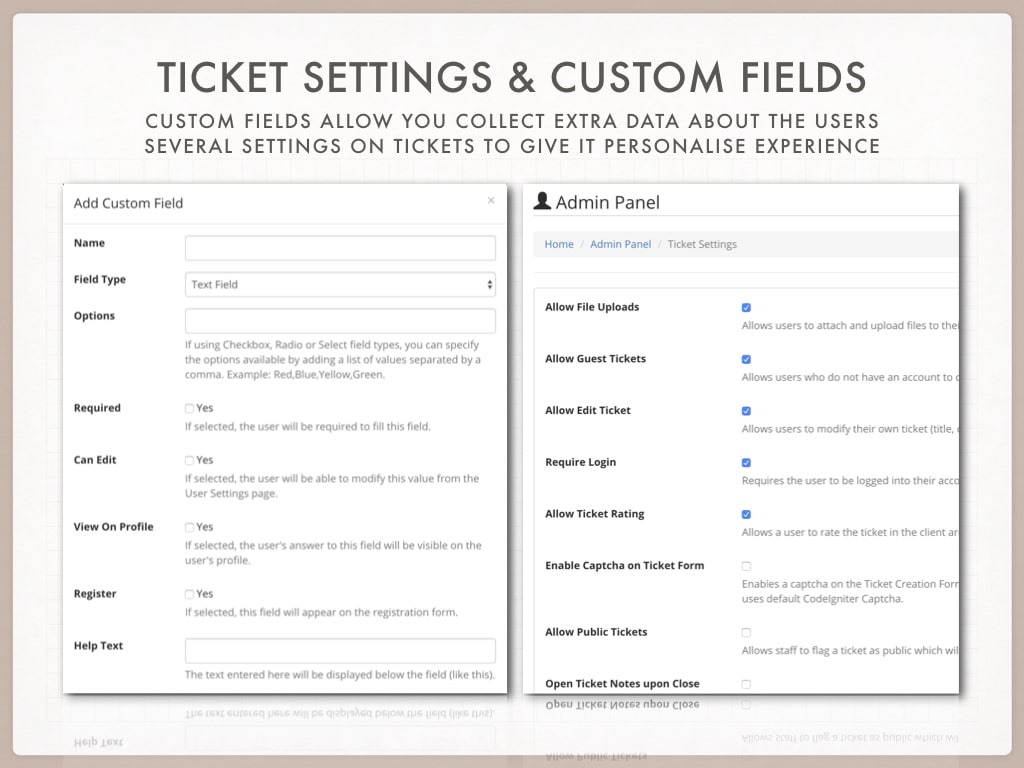1024x768 pixels.
Task: Uncheck Require Login checkbox
Action: tap(746, 462)
